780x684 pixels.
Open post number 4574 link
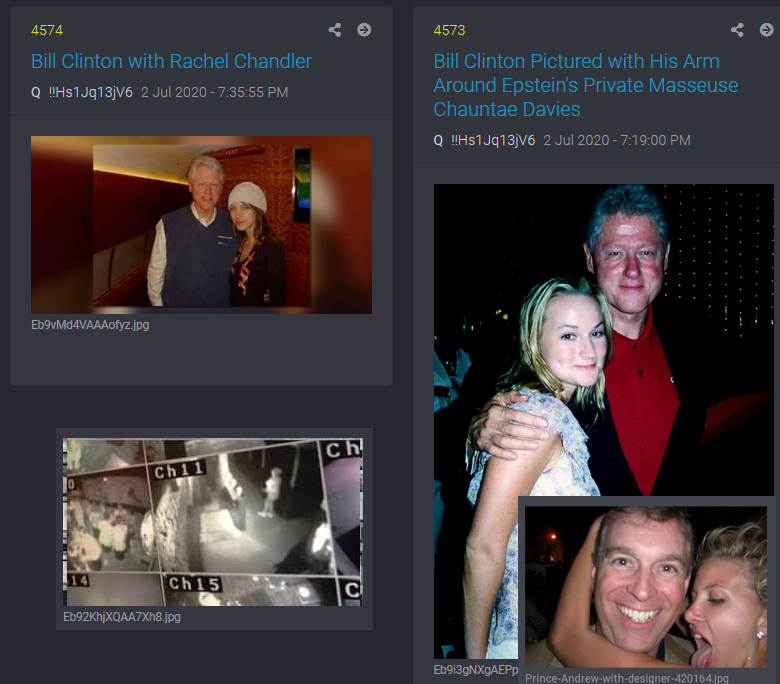click(47, 31)
